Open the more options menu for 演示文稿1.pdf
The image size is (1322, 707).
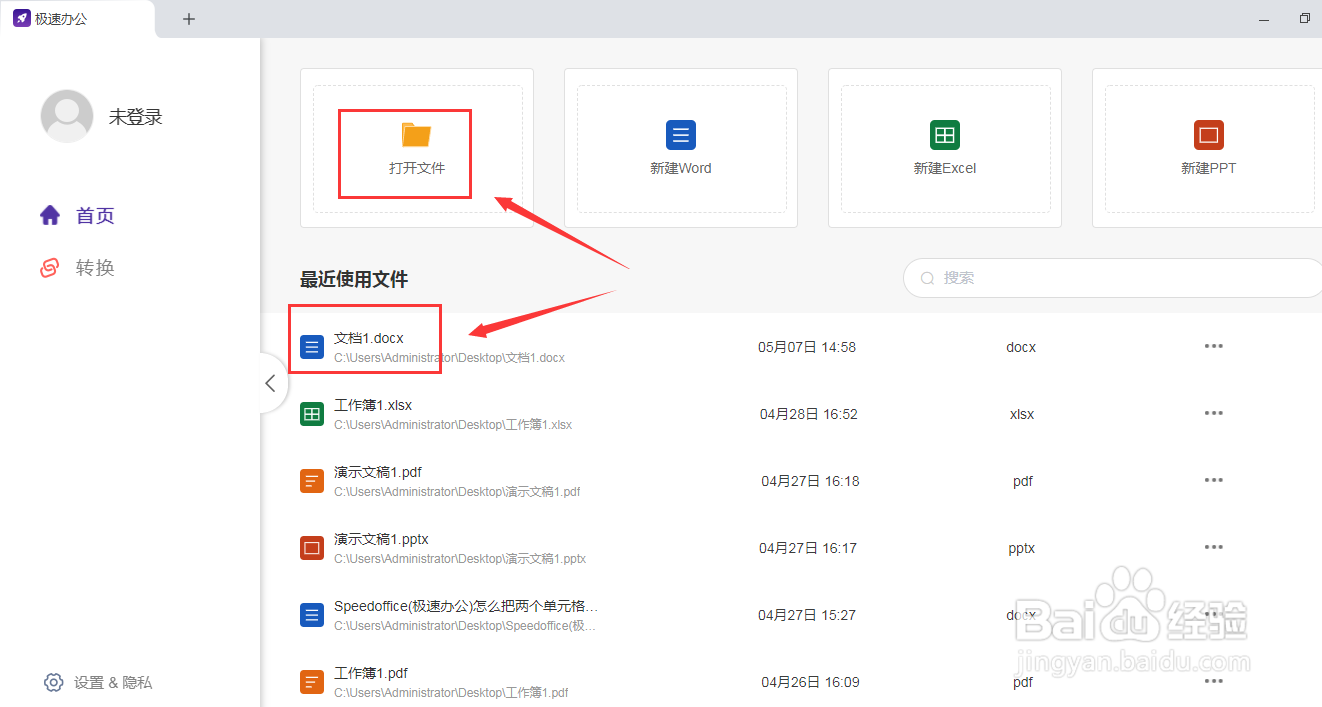click(x=1213, y=480)
